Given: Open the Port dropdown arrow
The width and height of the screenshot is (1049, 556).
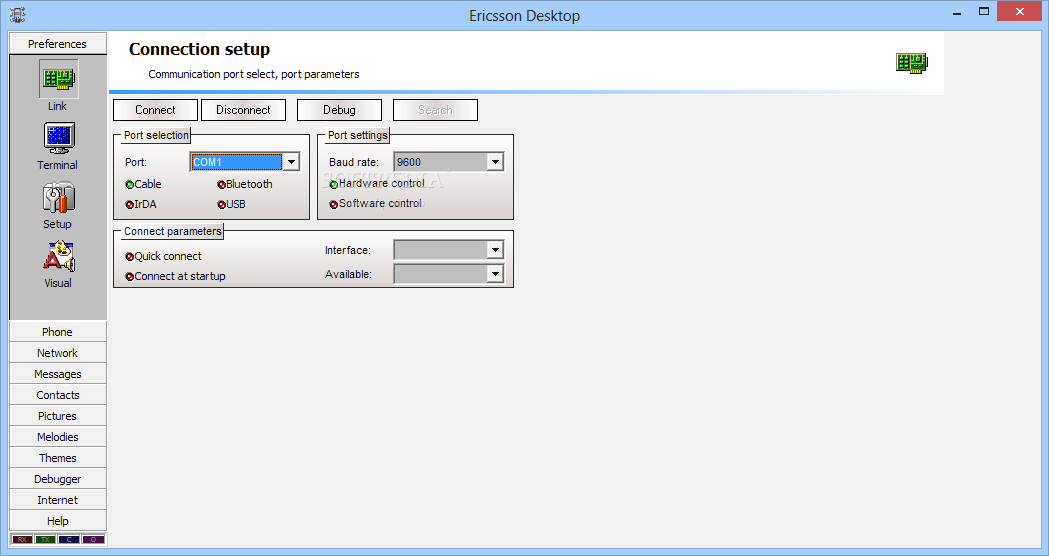Looking at the screenshot, I should click(x=291, y=162).
